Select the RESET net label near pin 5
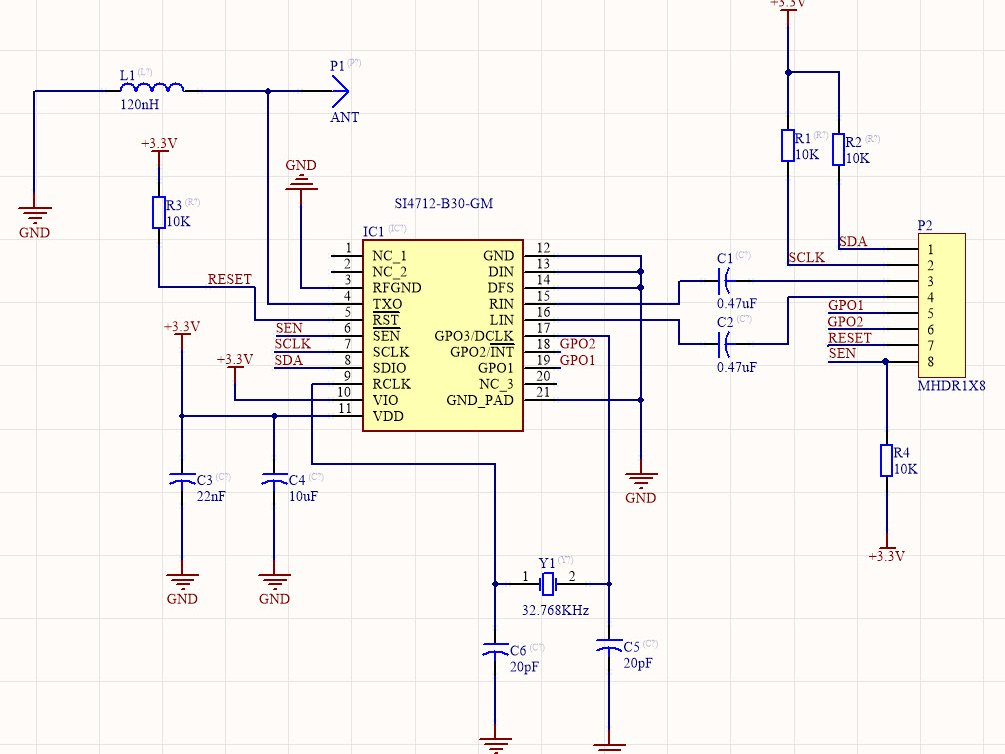 point(228,279)
